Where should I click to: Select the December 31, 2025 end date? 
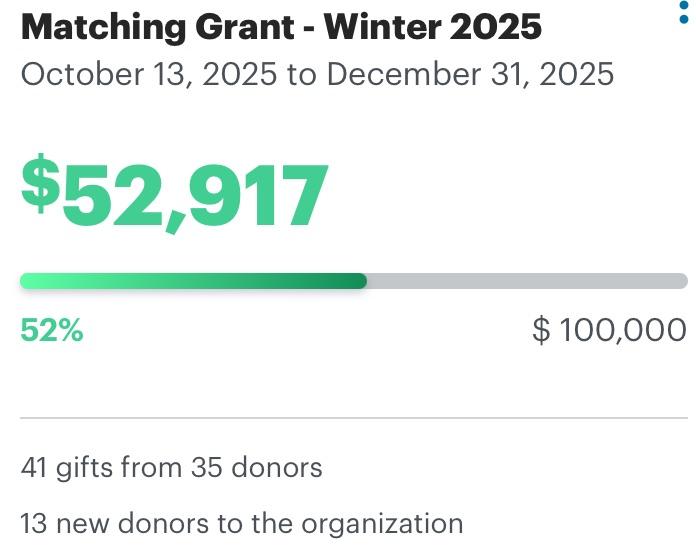click(470, 74)
